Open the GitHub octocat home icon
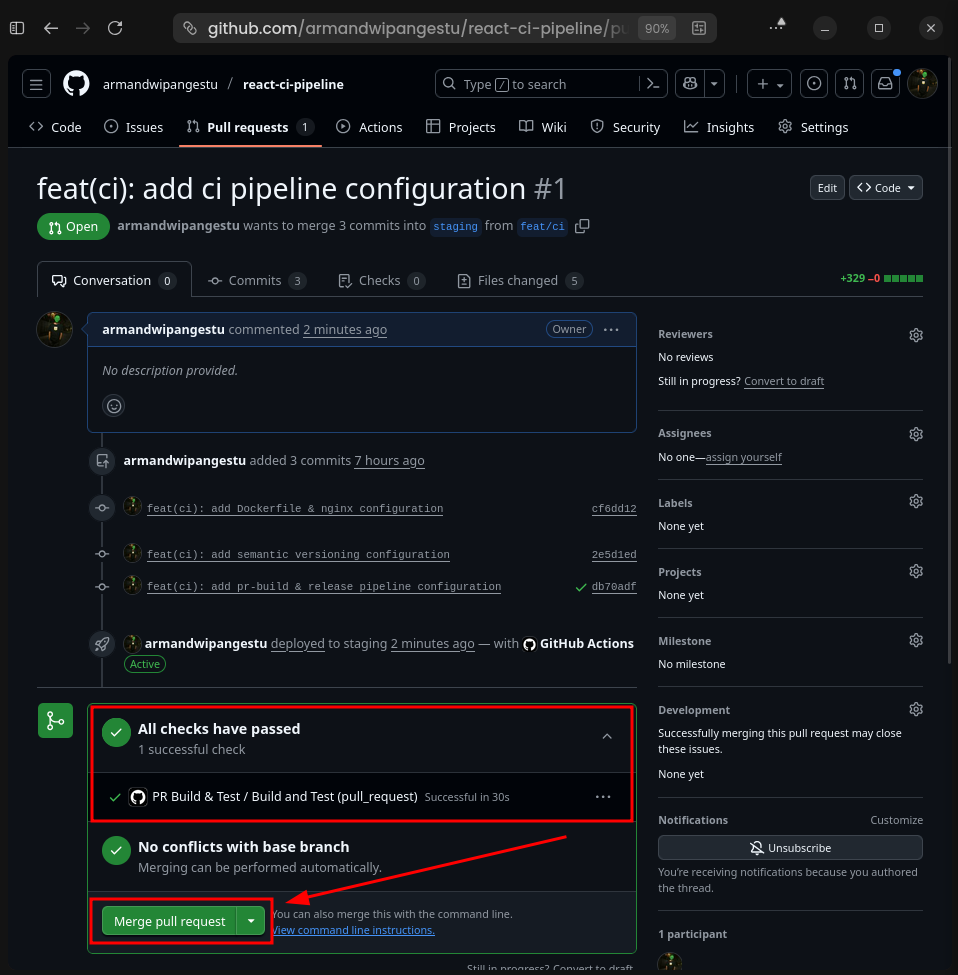Image resolution: width=958 pixels, height=975 pixels. pos(76,83)
